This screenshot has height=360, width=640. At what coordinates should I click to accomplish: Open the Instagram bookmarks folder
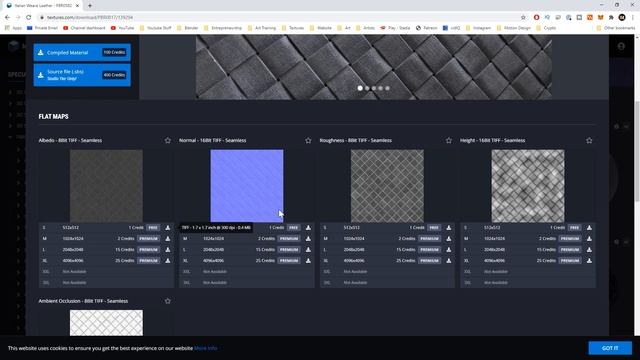[x=478, y=28]
